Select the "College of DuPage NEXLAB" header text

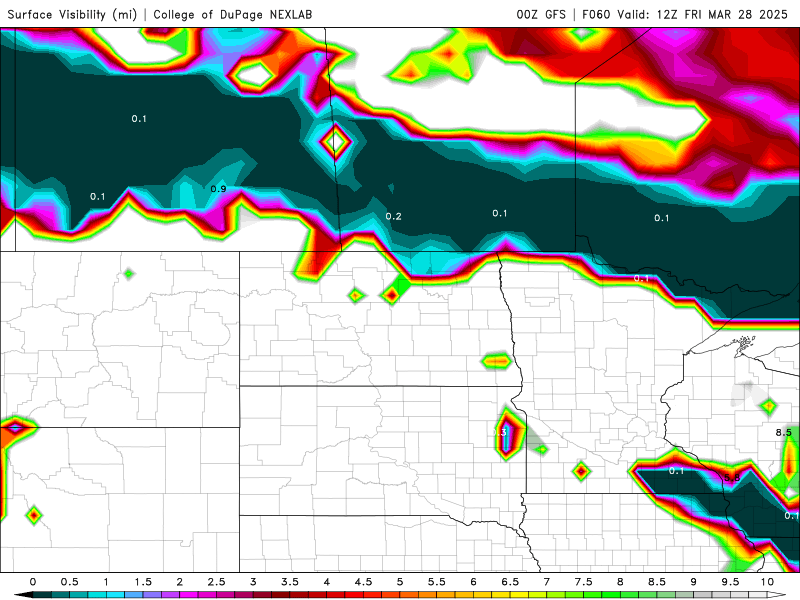[233, 14]
